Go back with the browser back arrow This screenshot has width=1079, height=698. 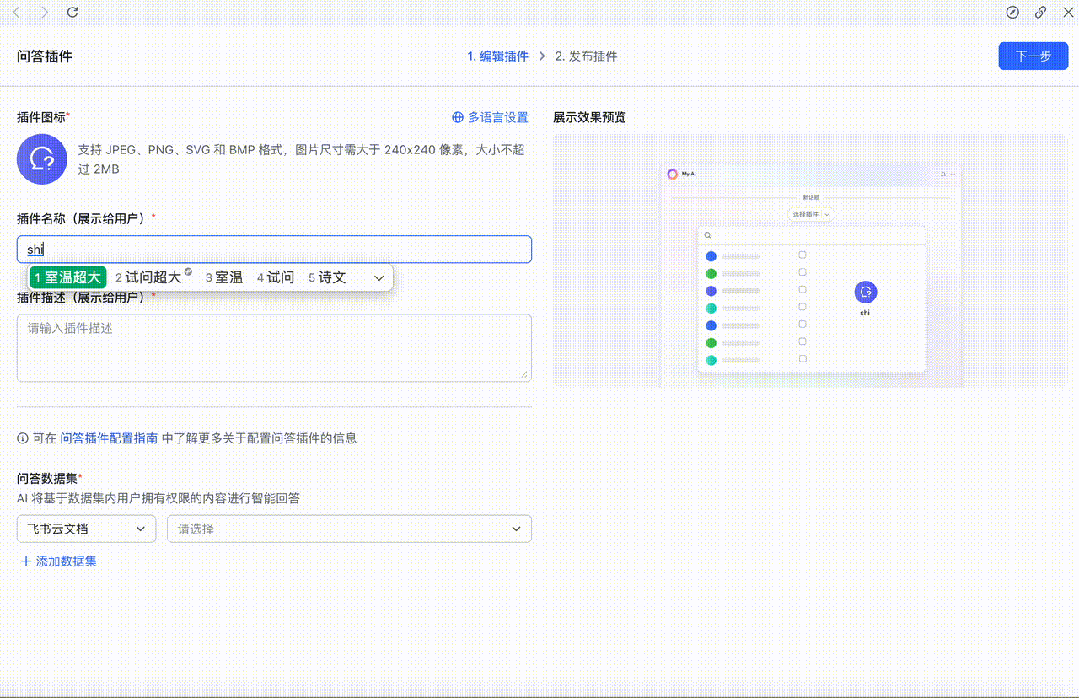tap(17, 12)
